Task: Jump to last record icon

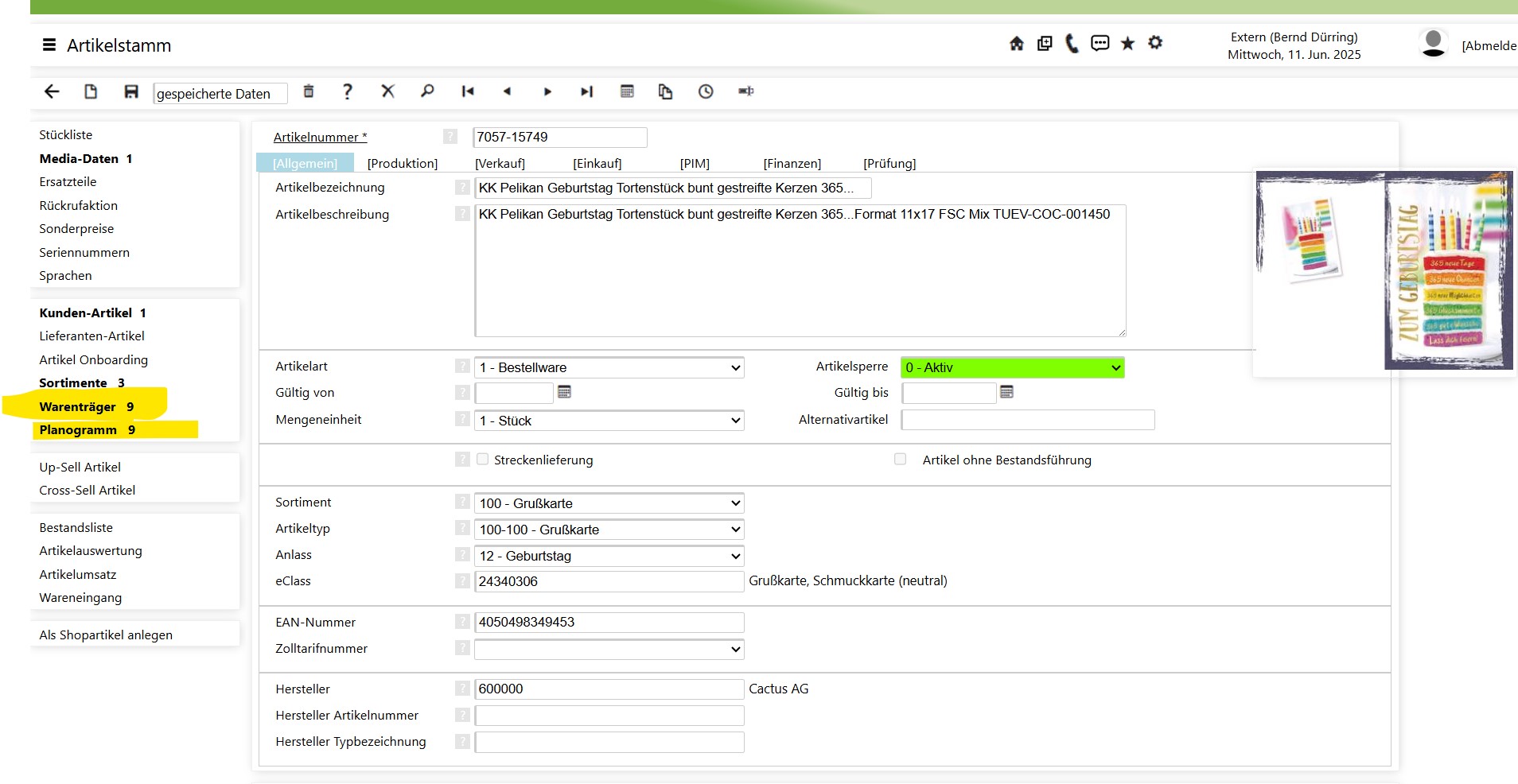Action: pos(586,91)
